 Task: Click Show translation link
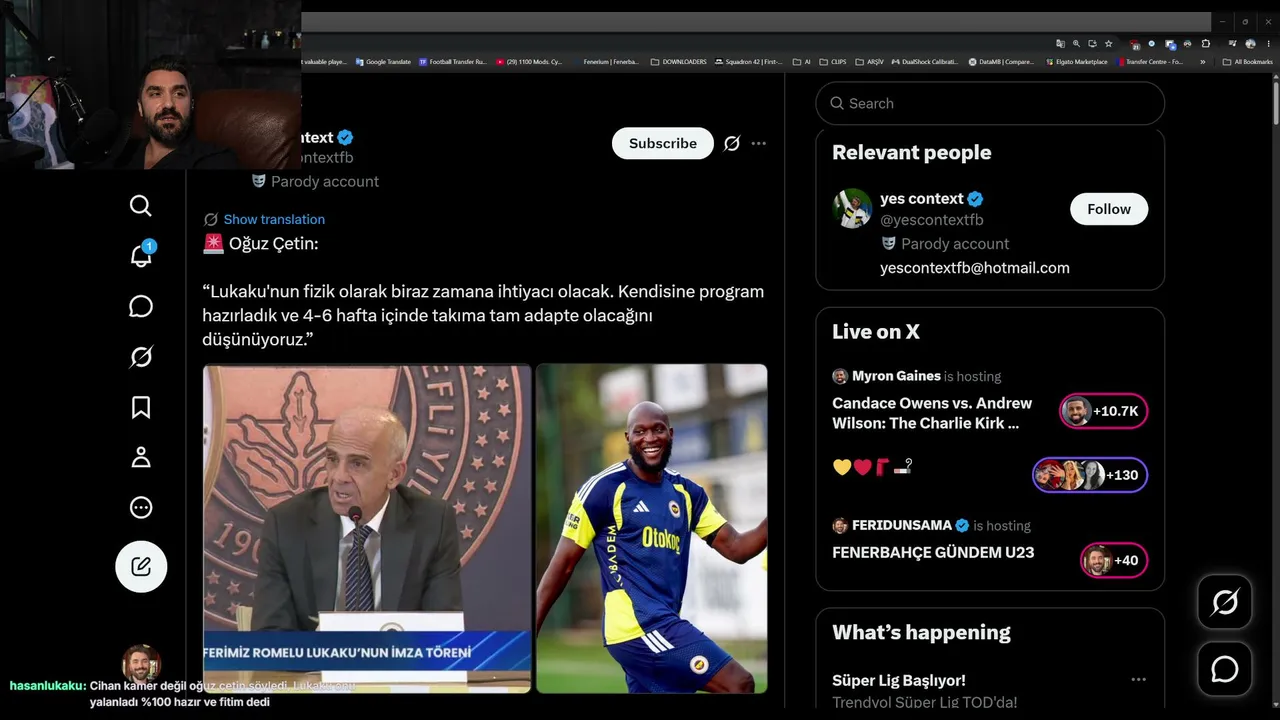point(274,219)
